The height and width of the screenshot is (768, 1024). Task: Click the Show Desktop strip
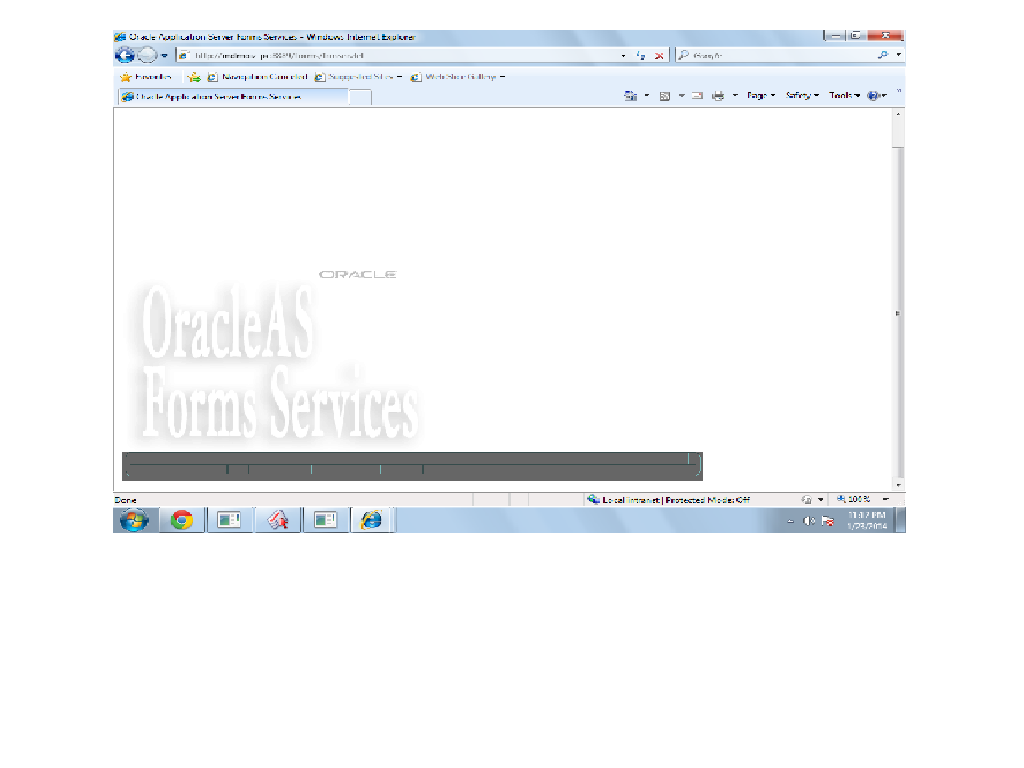click(901, 520)
